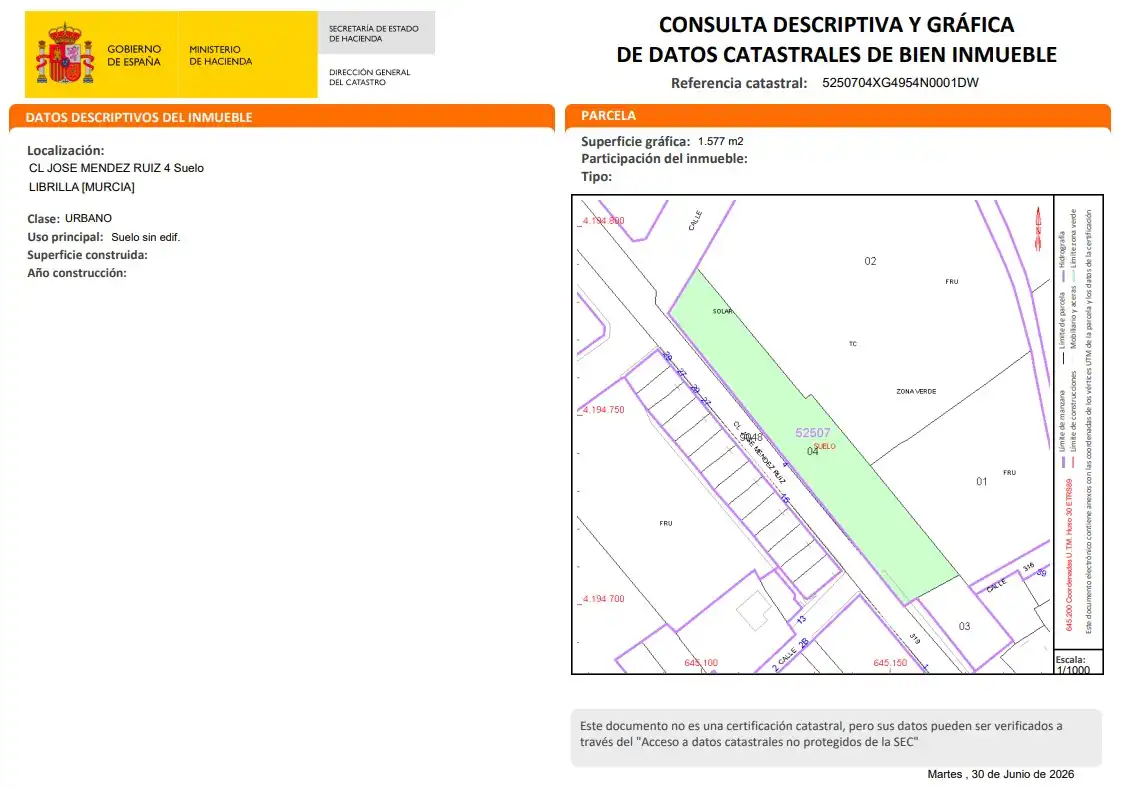Click the 'Superficie construida:' label

pos(87,255)
